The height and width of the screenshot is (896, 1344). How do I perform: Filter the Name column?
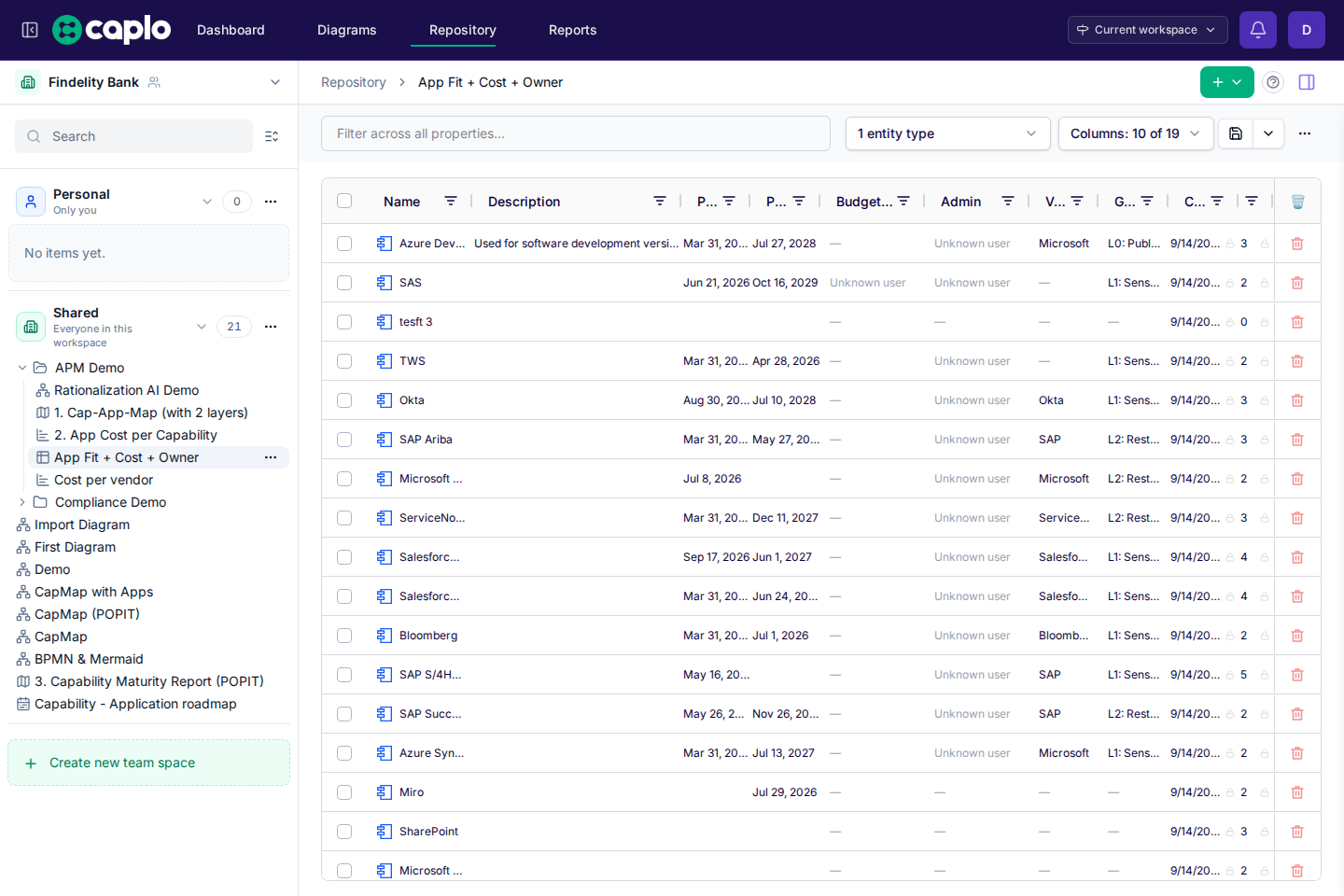click(x=451, y=202)
